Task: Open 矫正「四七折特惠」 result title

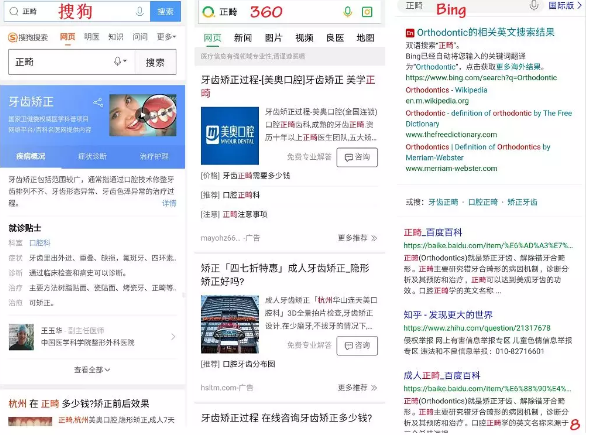Action: coord(285,275)
